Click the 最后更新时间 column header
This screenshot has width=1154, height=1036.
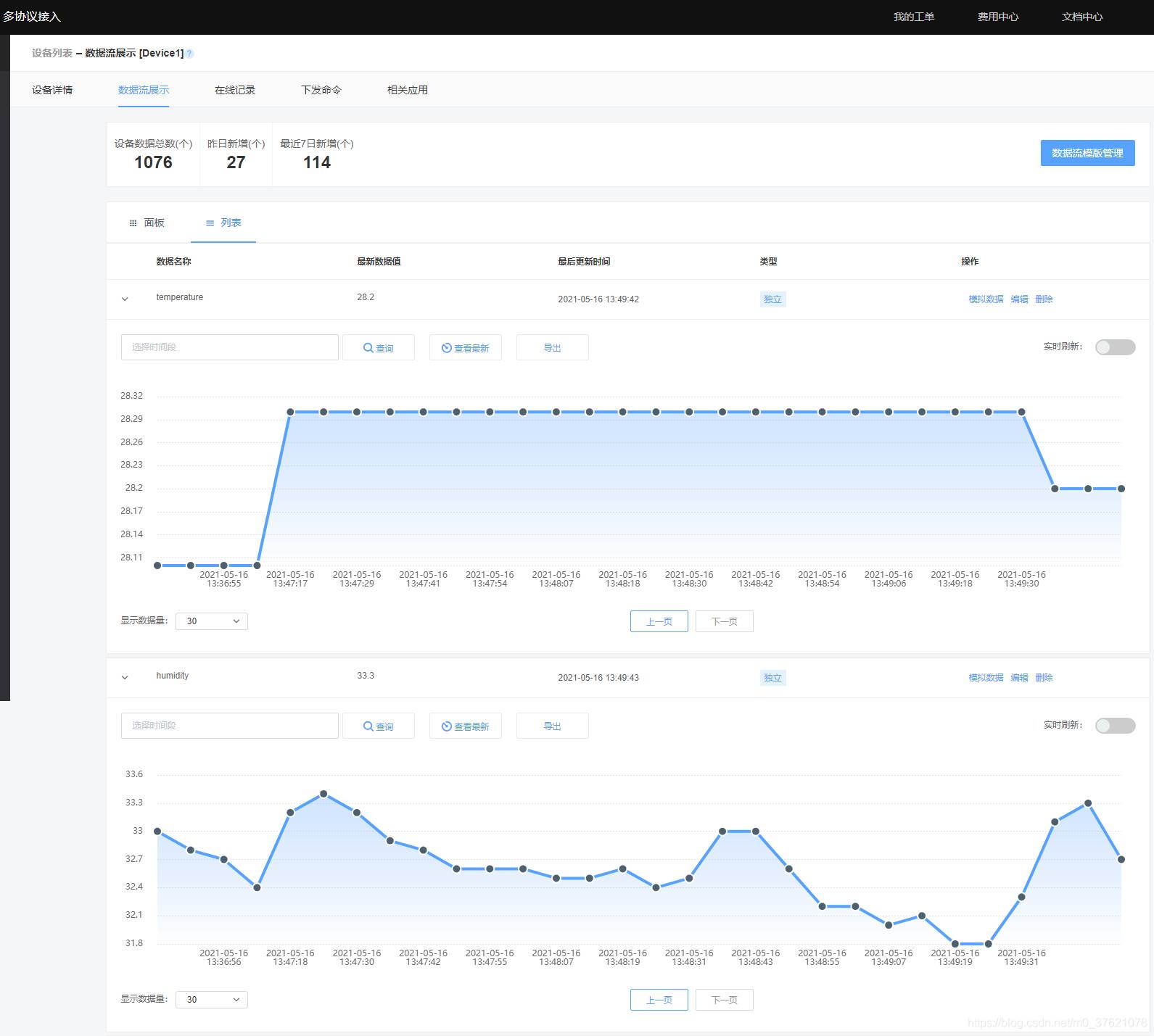[x=584, y=262]
